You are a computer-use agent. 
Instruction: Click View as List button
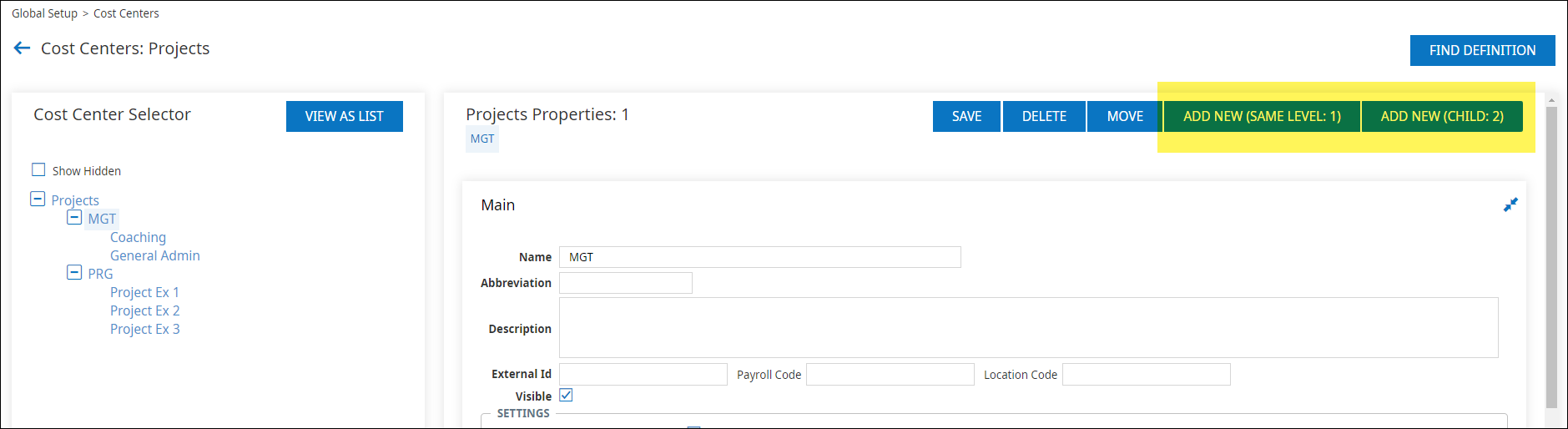[x=344, y=116]
